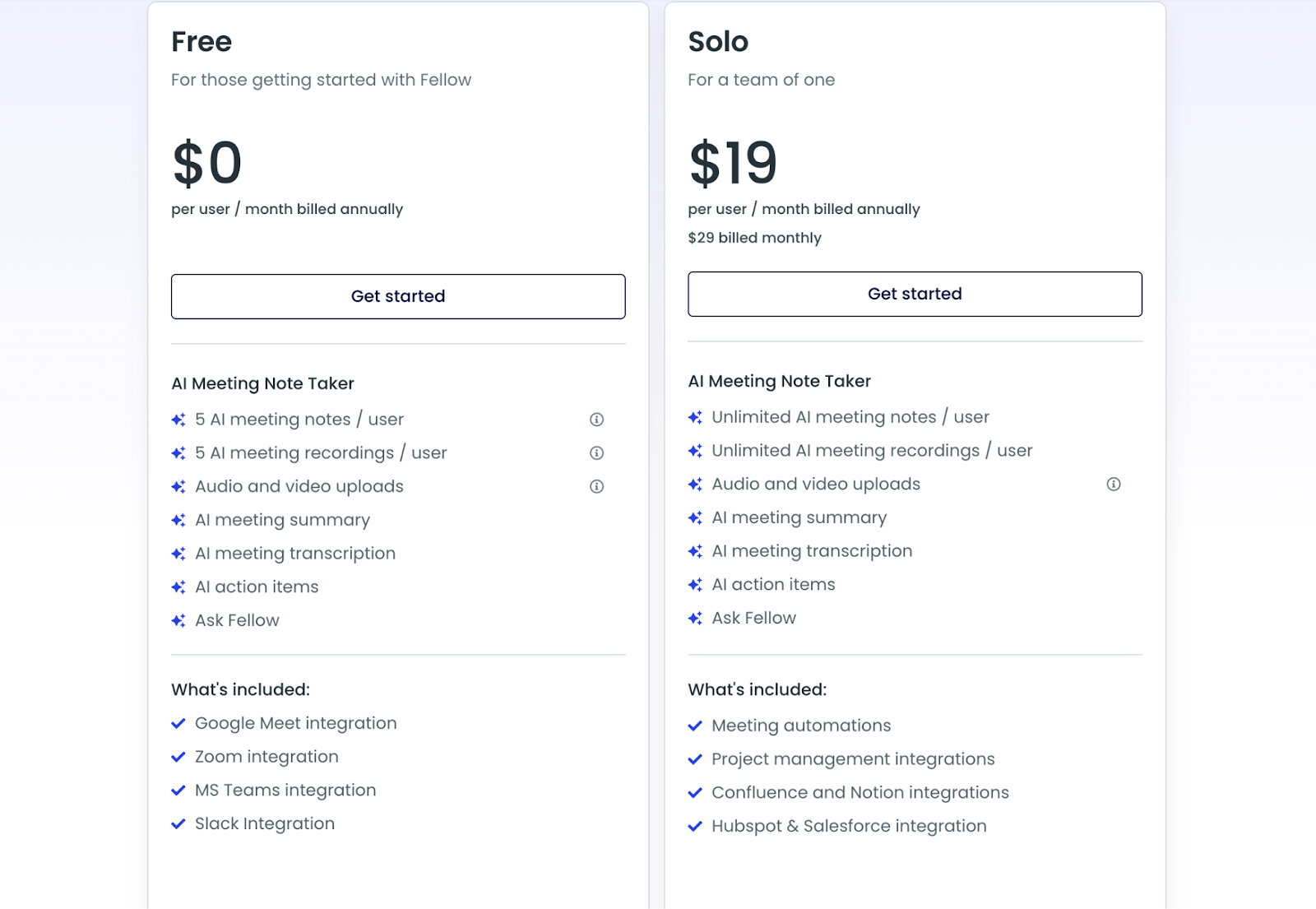Screen dimensions: 1316x909
Task: Click the sparkle icon beside Solo AI action items
Action: click(695, 585)
